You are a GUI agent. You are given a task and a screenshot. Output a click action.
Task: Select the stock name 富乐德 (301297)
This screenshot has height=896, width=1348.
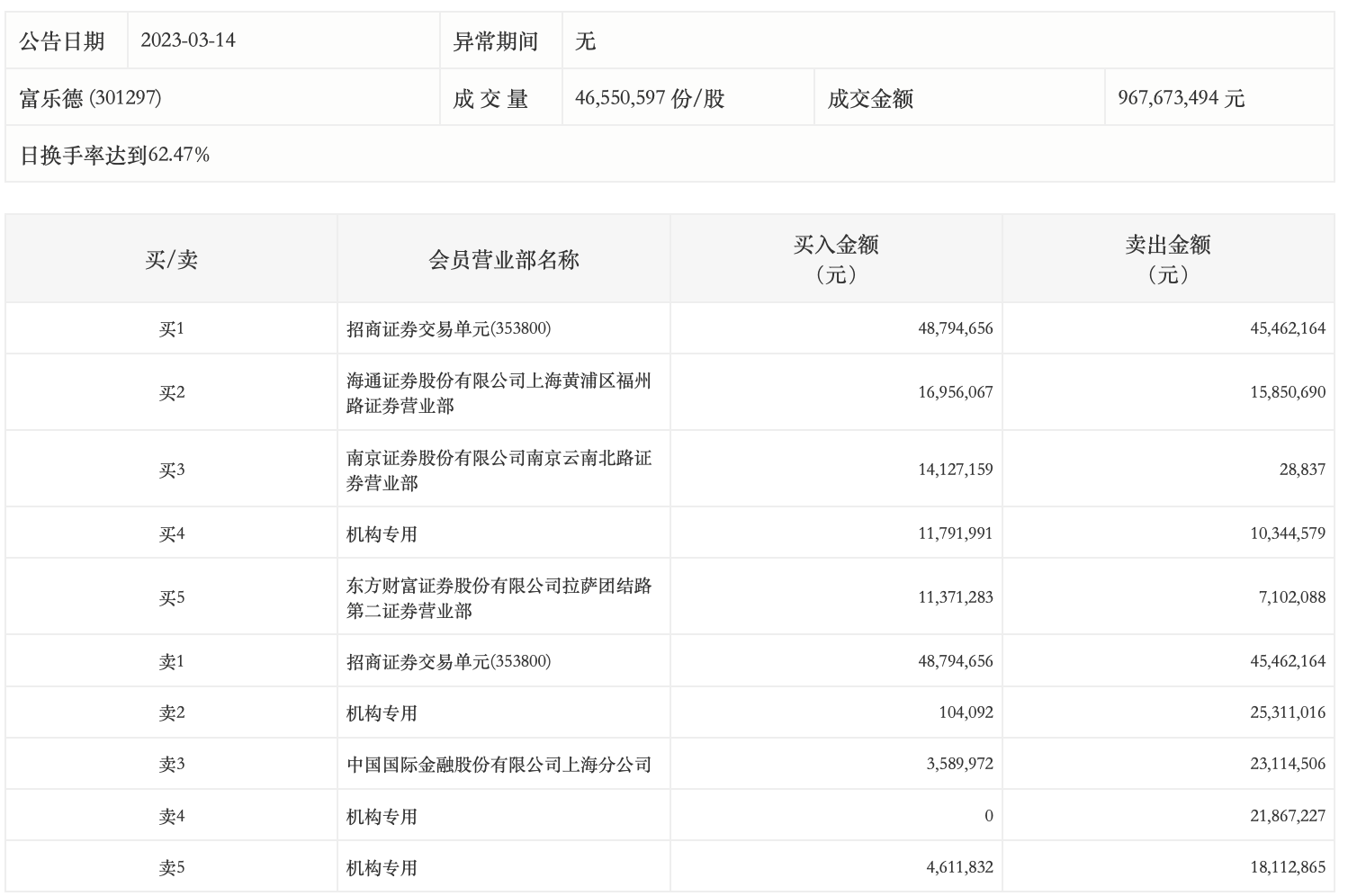90,98
